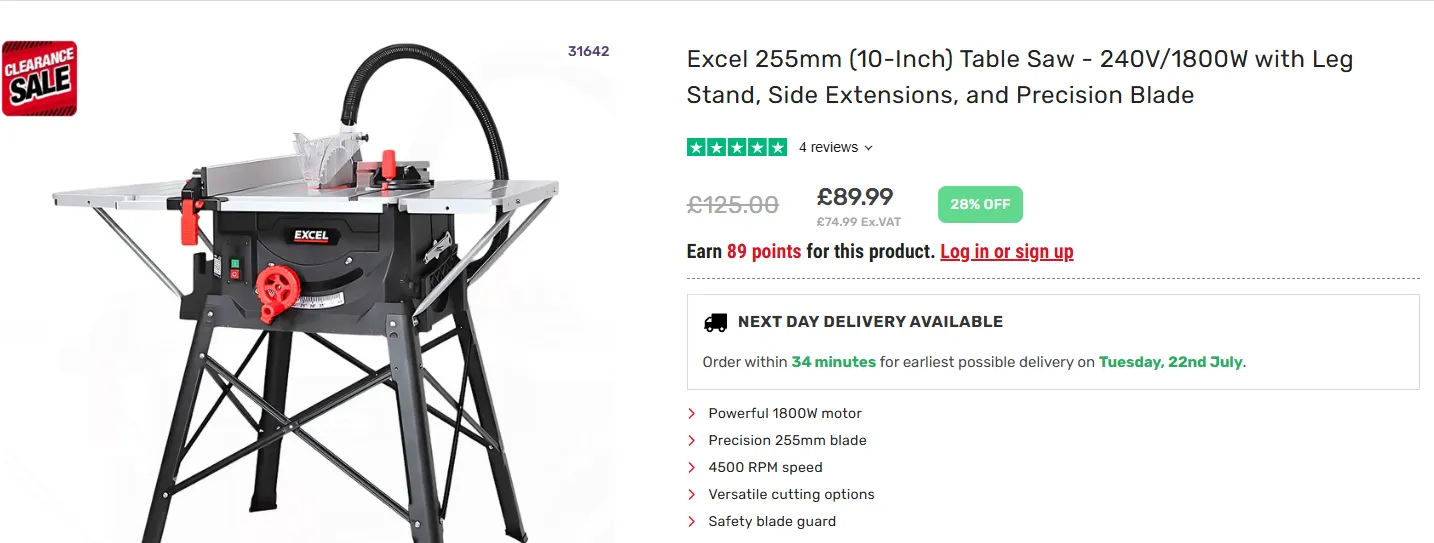Click the crossed-out £125.00 price
Screen dimensions: 1434x543
pyautogui.click(x=732, y=205)
